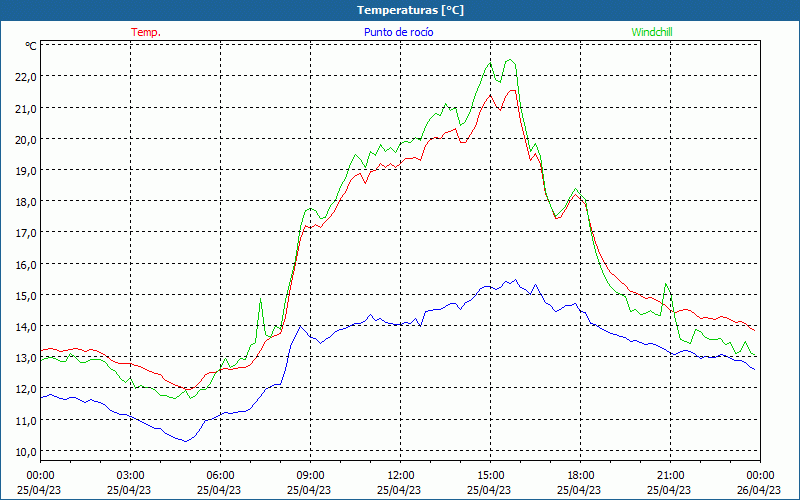Select the red Temp. legend label
This screenshot has width=800, height=500.
point(146,32)
